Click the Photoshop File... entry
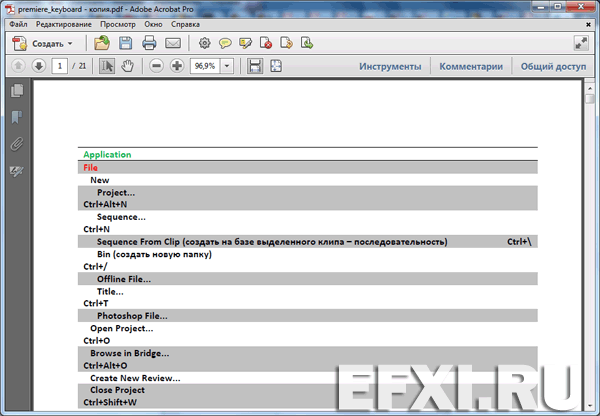600x416 pixels. [132, 316]
